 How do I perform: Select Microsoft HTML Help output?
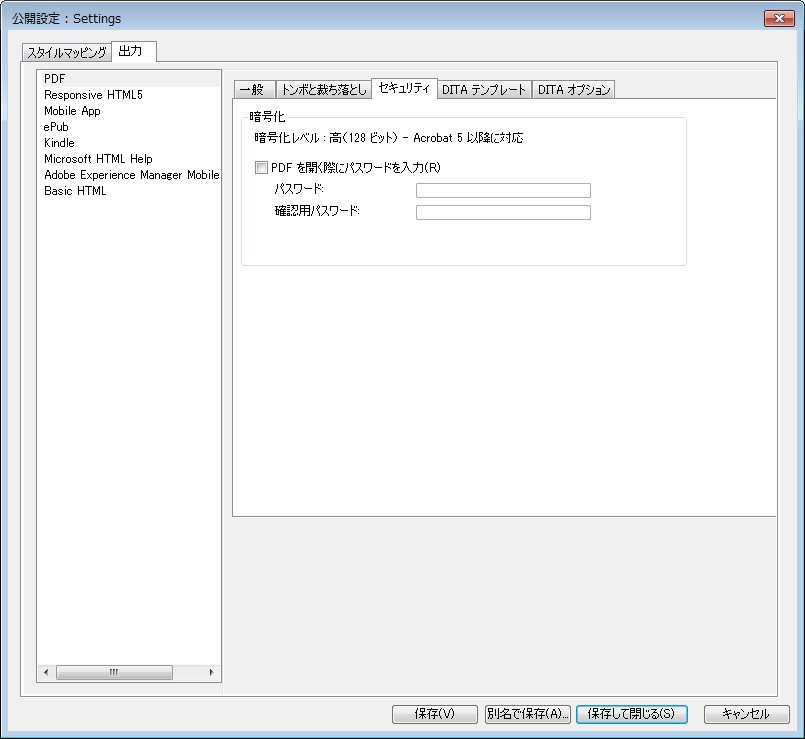point(96,159)
